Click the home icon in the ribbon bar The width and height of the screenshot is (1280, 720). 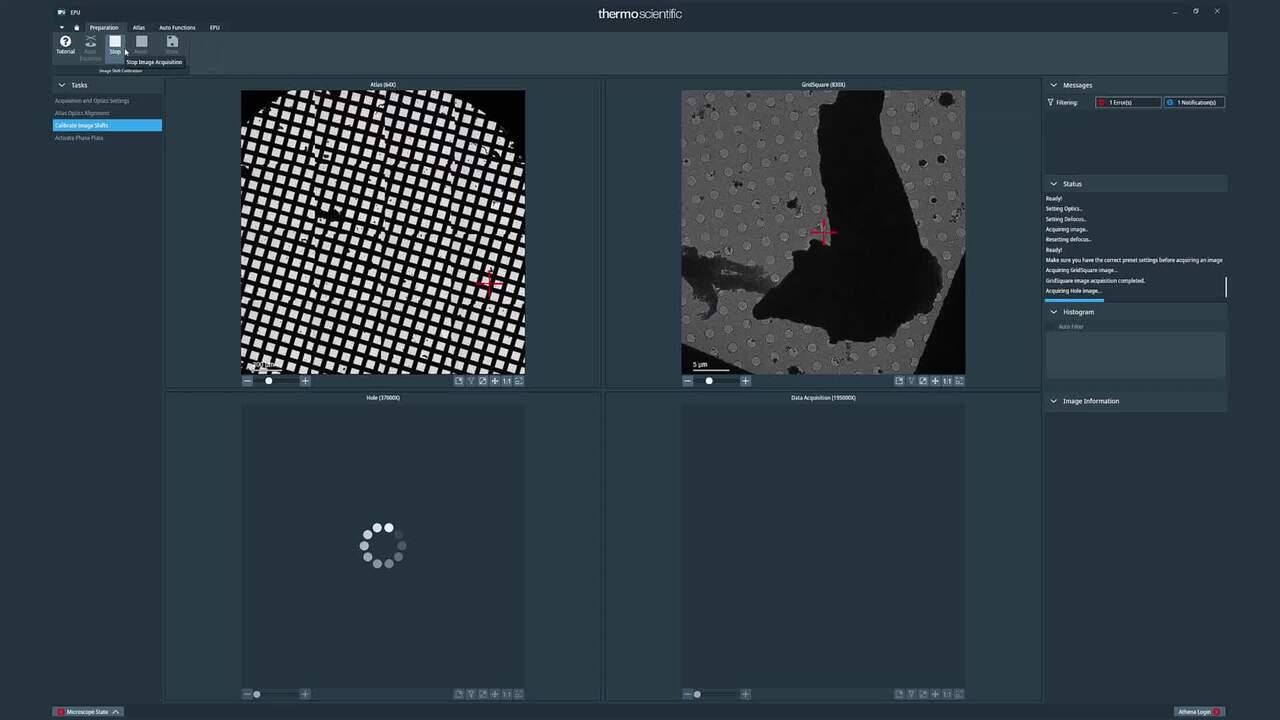[x=76, y=27]
